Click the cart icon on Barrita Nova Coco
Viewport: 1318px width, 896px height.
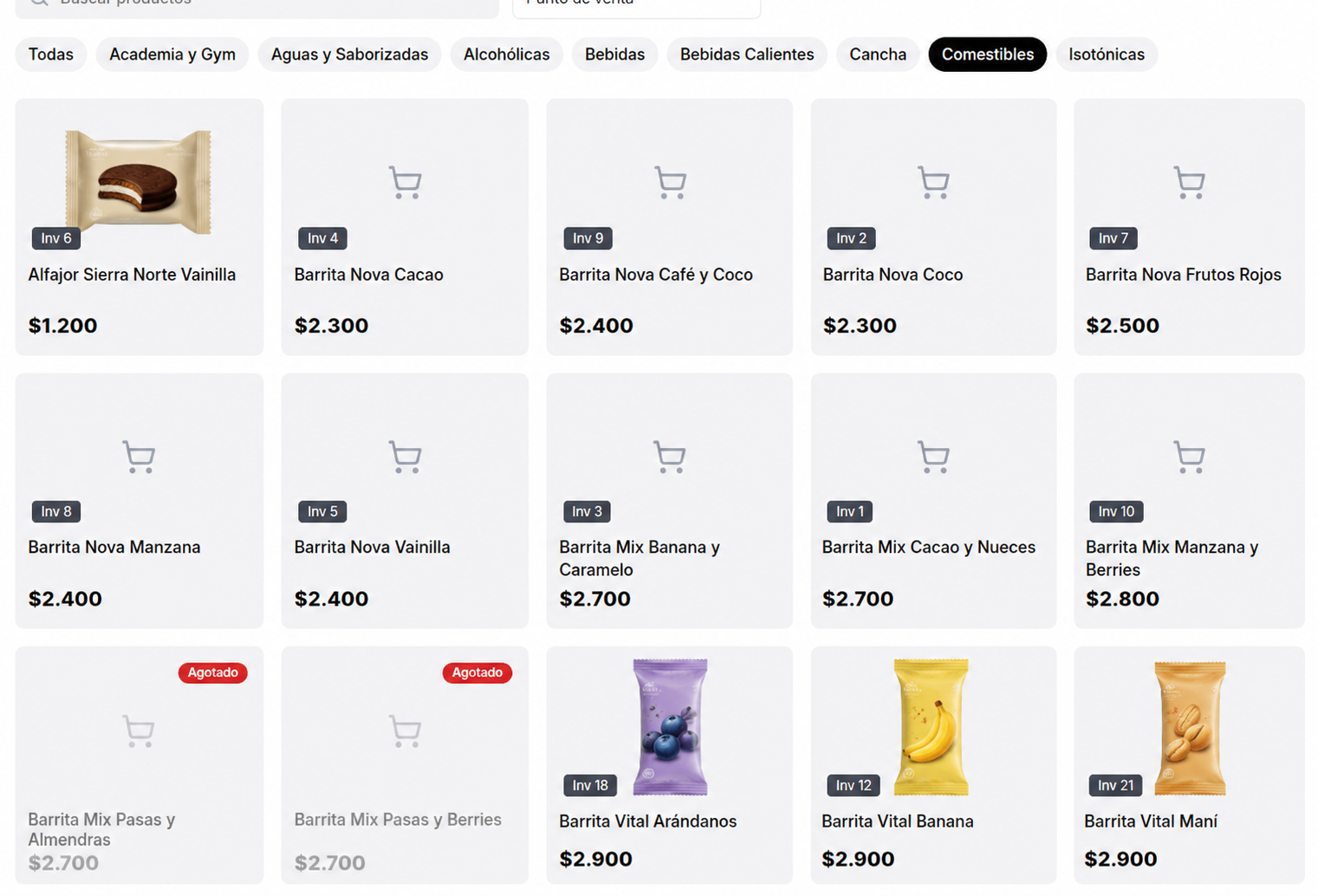933,182
